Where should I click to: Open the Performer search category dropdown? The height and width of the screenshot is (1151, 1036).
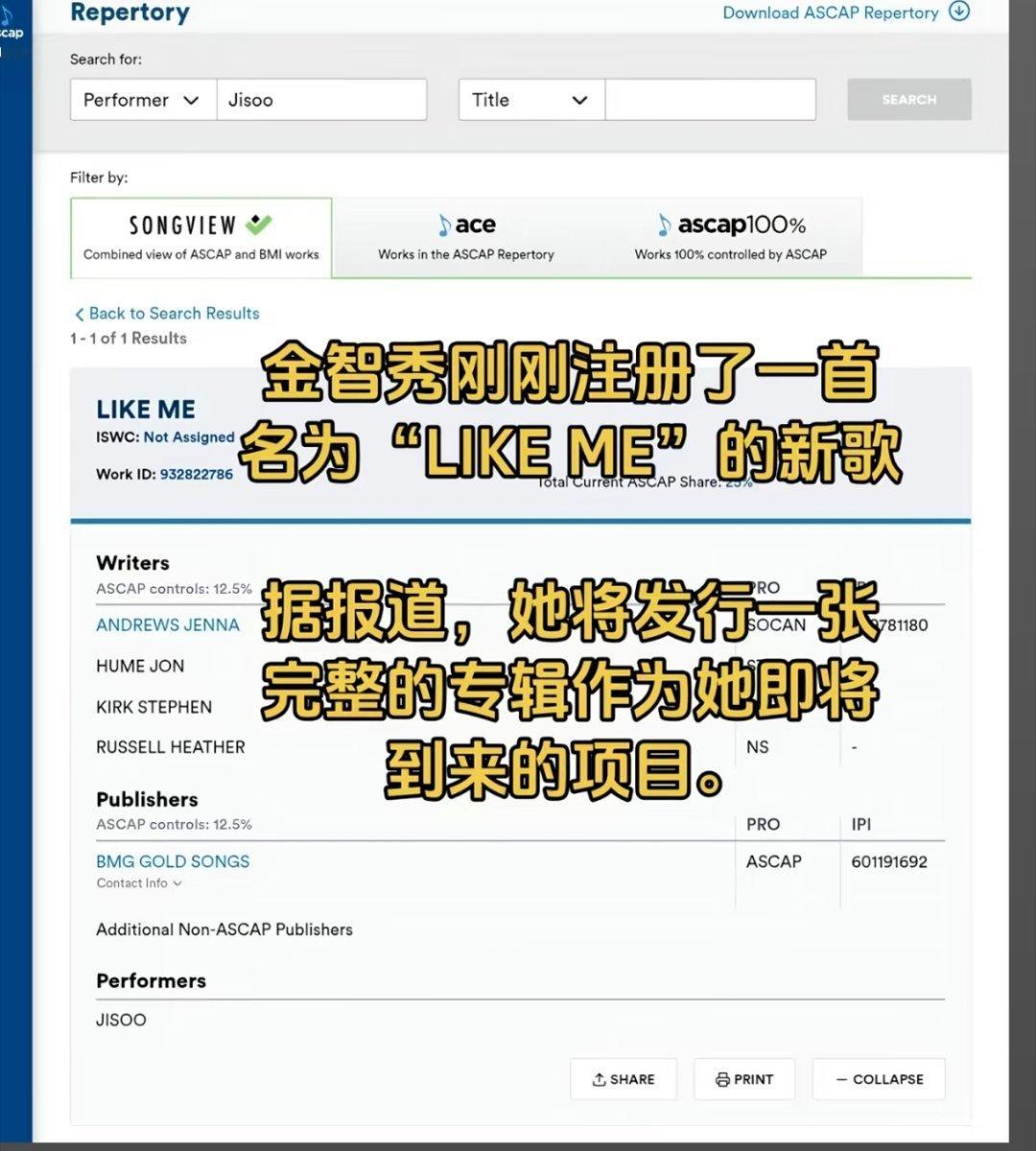pyautogui.click(x=141, y=99)
